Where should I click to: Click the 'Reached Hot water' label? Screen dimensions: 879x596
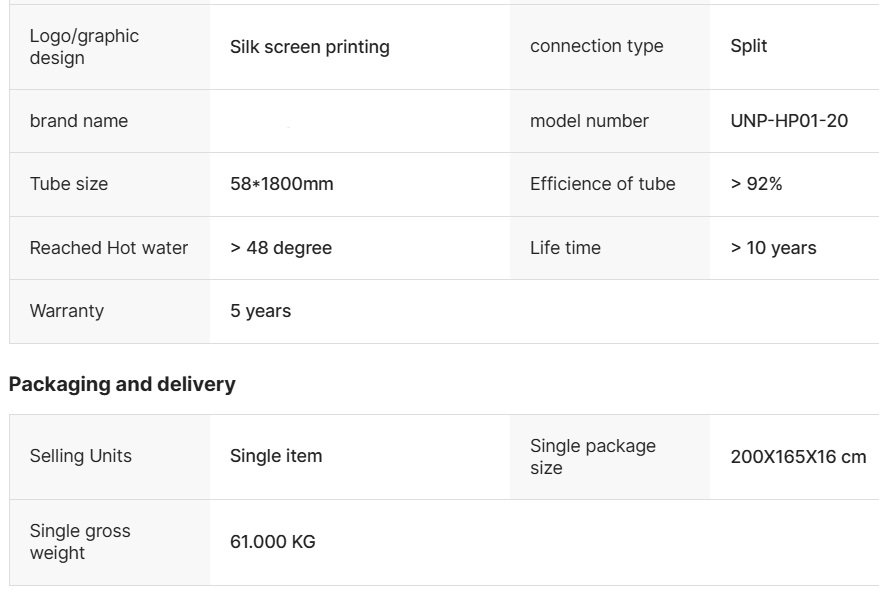pos(108,248)
